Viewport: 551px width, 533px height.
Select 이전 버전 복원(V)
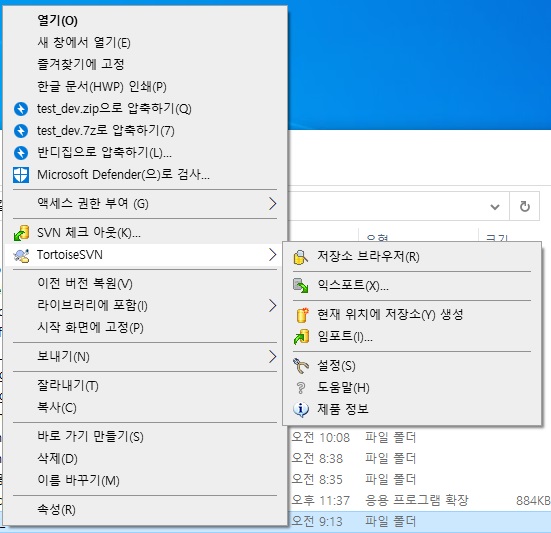[145, 284]
